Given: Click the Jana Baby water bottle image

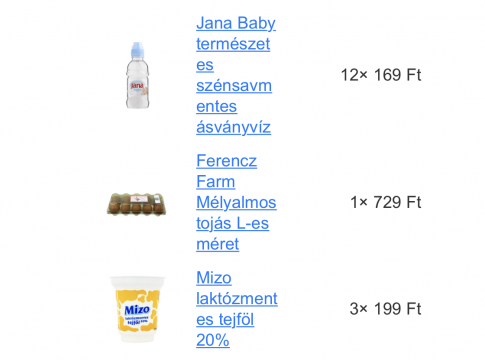Looking at the screenshot, I should (137, 75).
